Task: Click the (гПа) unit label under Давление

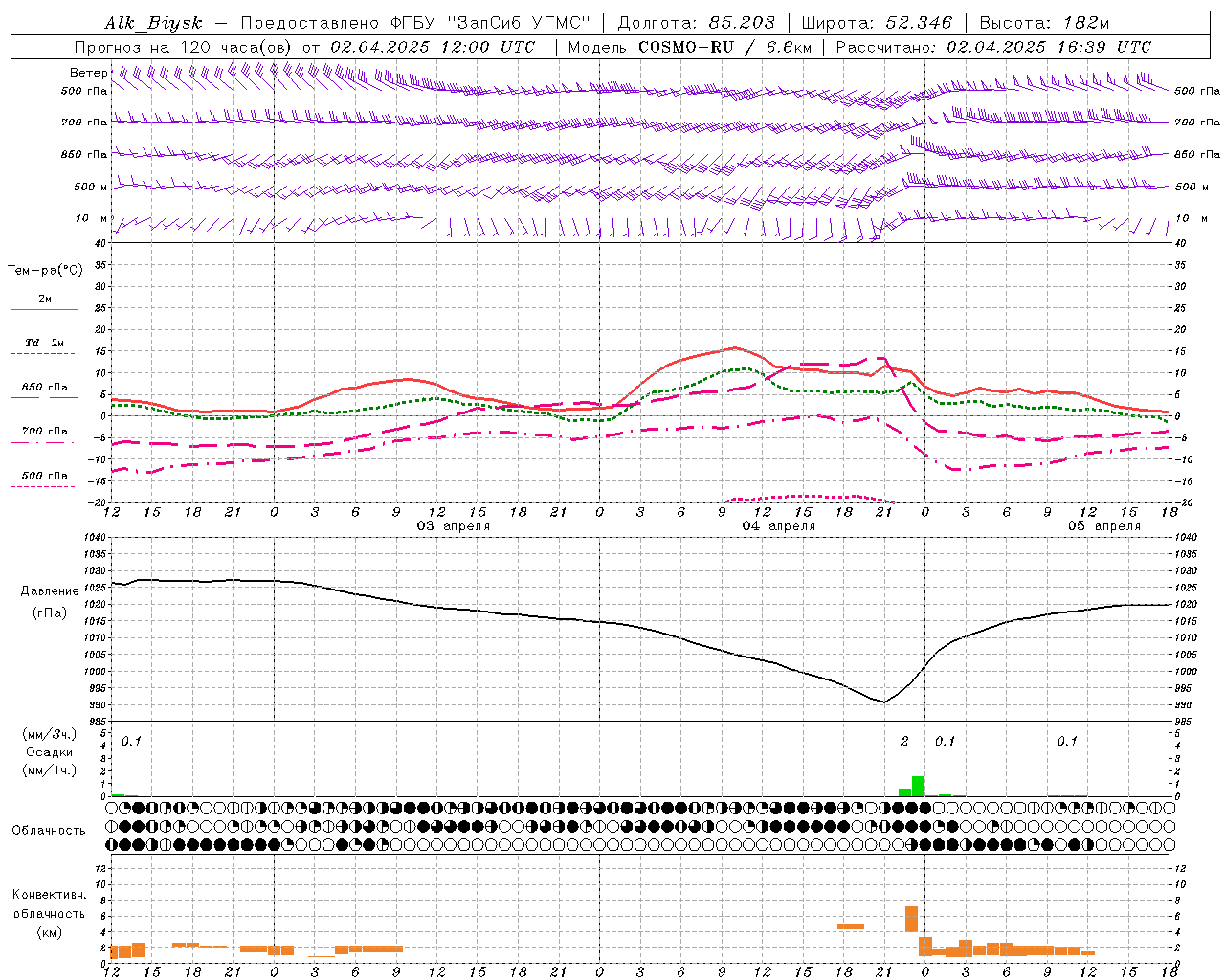Action: point(50,613)
